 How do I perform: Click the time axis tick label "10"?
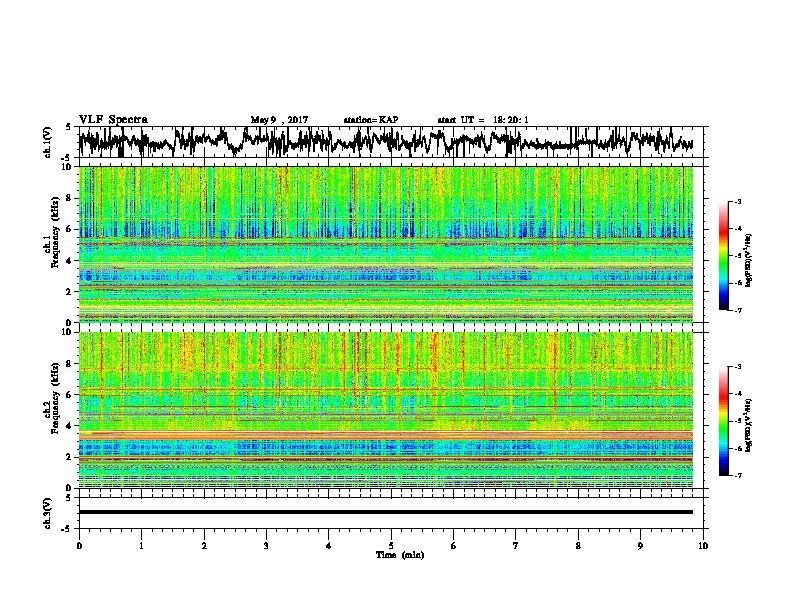point(703,546)
